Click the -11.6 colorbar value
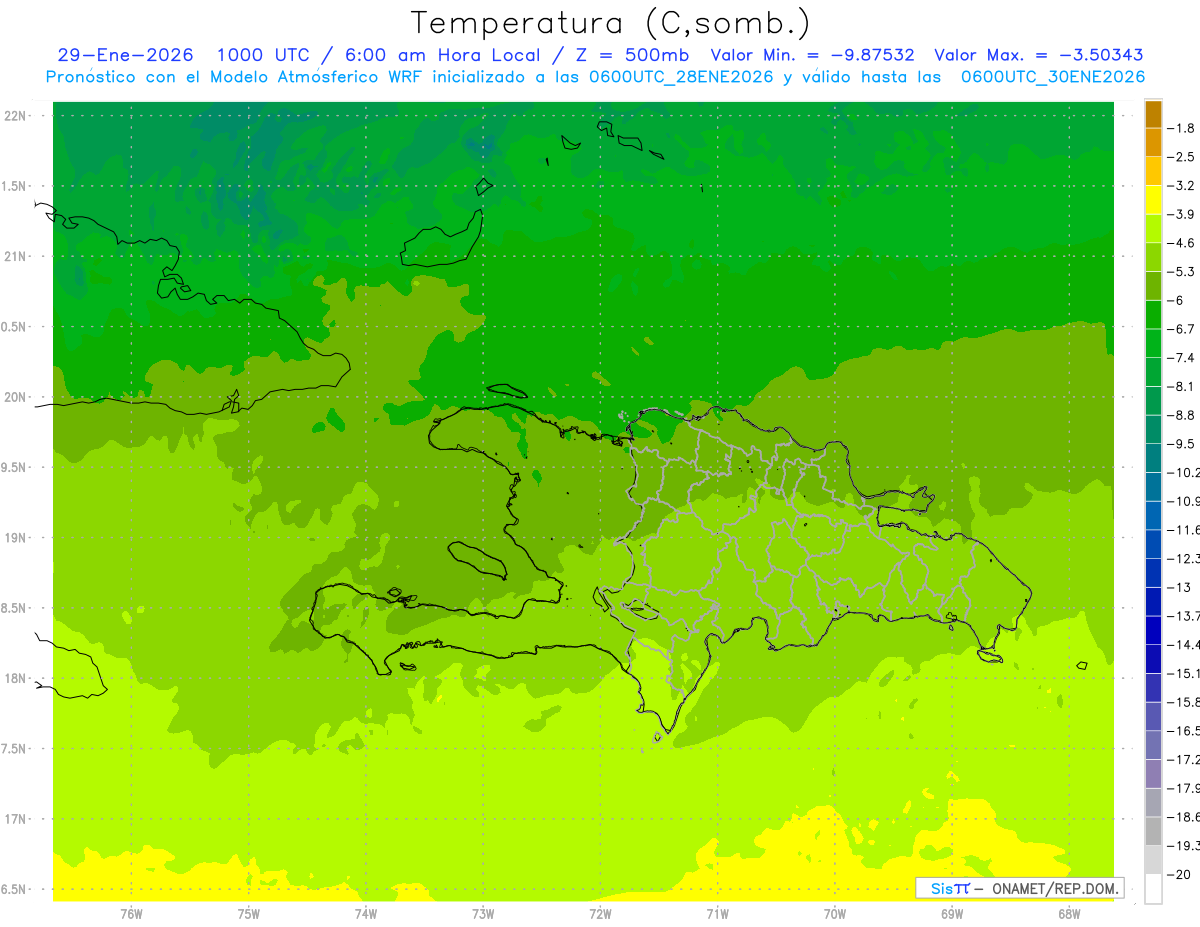The image size is (1200, 927). tap(1184, 529)
